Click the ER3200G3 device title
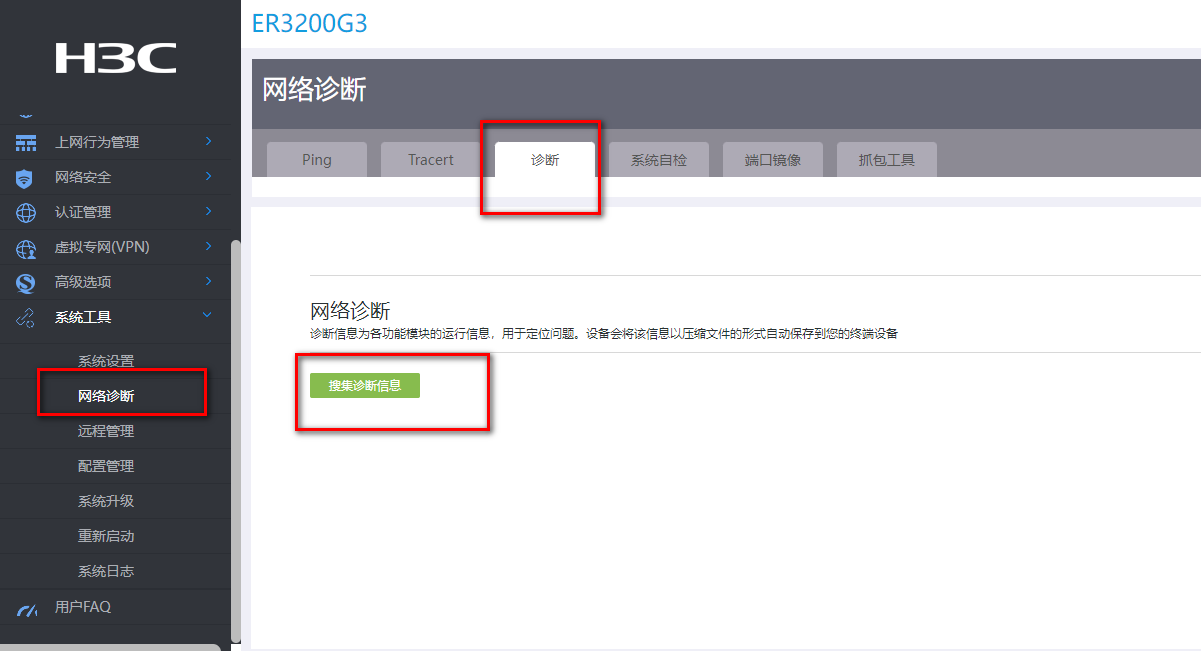The width and height of the screenshot is (1201, 651). [x=310, y=23]
